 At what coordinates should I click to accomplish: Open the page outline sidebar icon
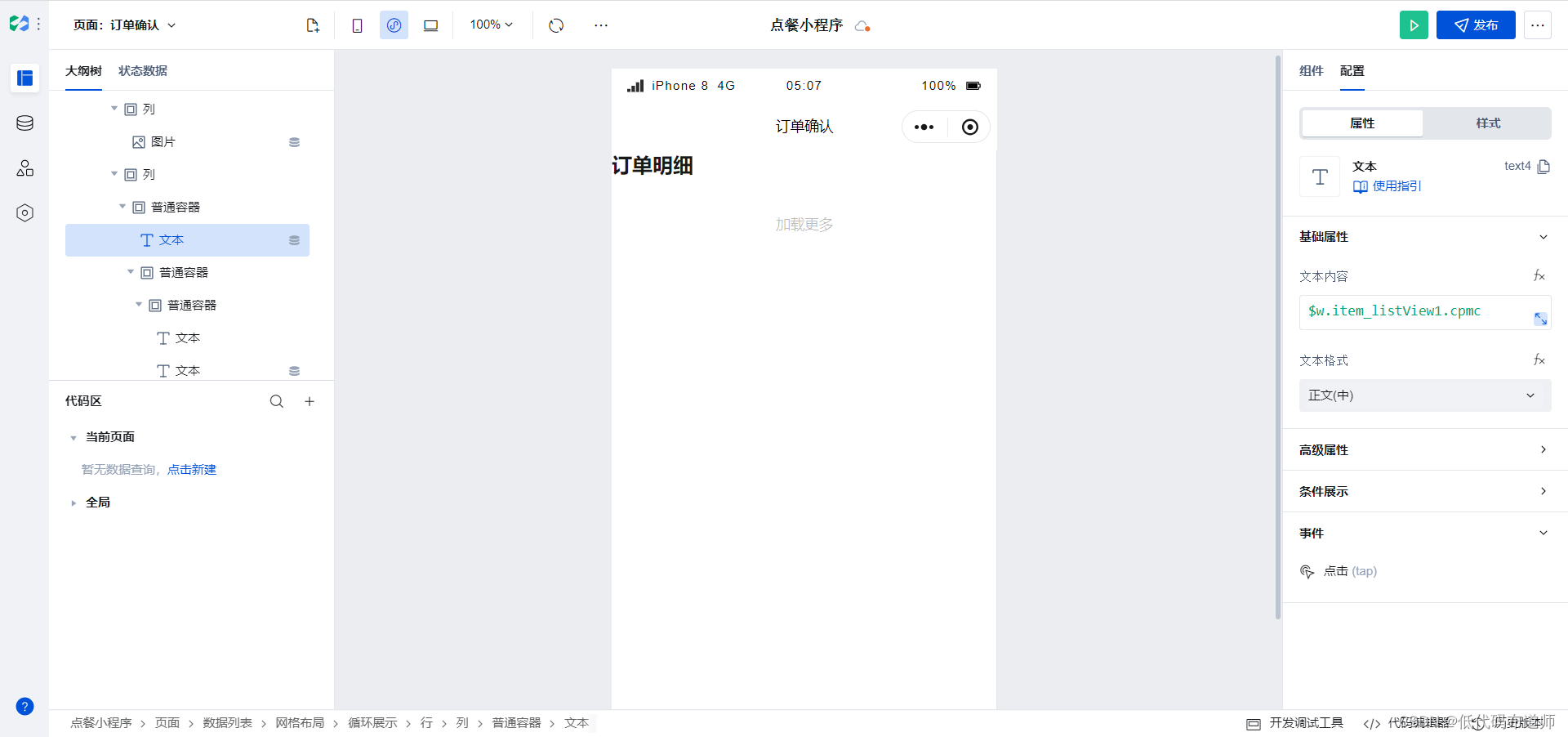click(x=24, y=78)
